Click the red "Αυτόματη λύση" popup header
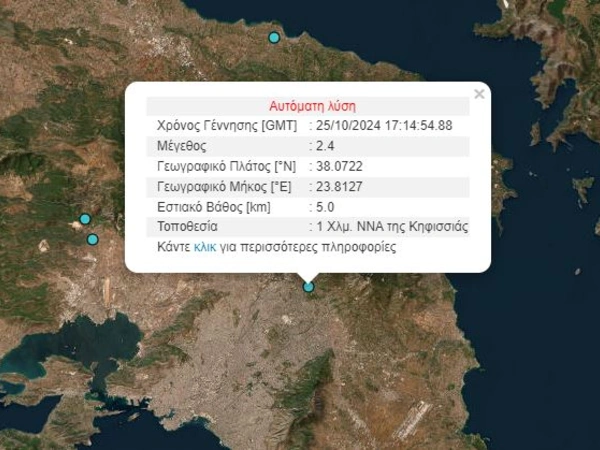Image resolution: width=600 pixels, height=450 pixels. click(x=312, y=106)
